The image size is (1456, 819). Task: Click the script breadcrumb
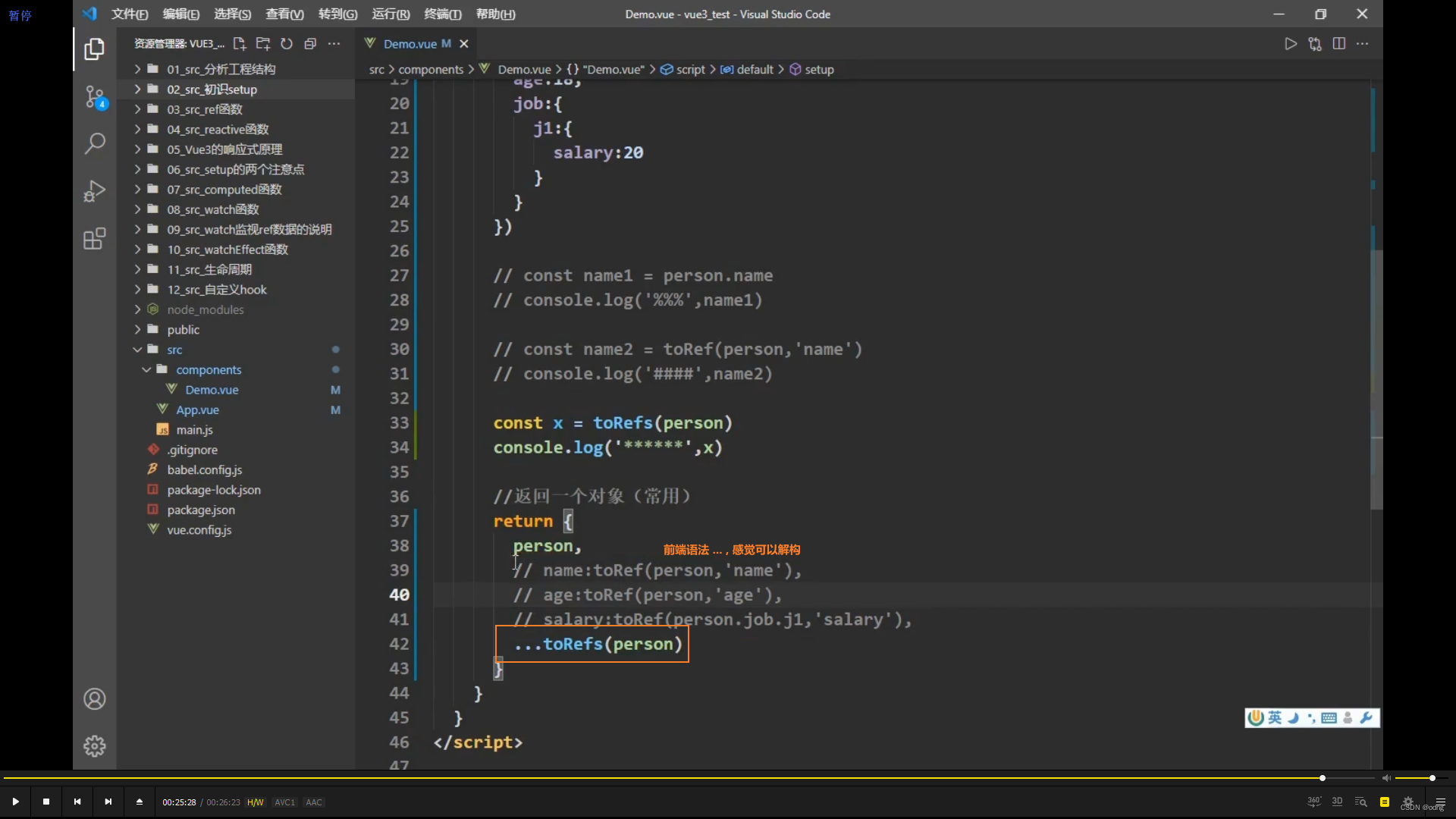coord(682,69)
